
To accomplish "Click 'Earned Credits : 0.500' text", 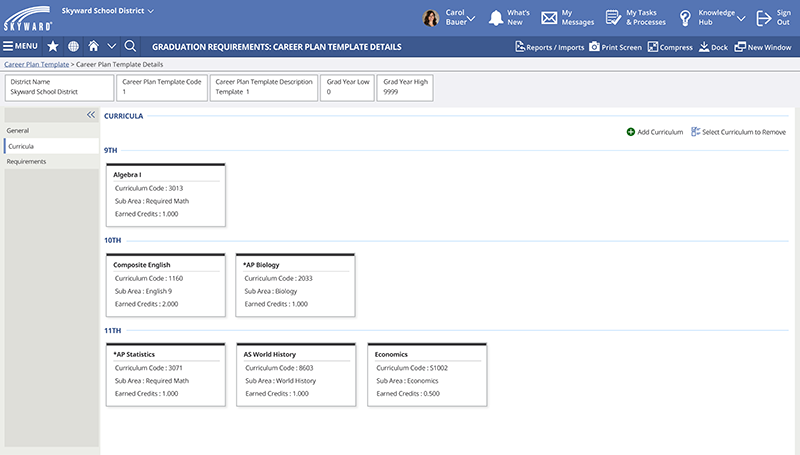I will [x=408, y=394].
